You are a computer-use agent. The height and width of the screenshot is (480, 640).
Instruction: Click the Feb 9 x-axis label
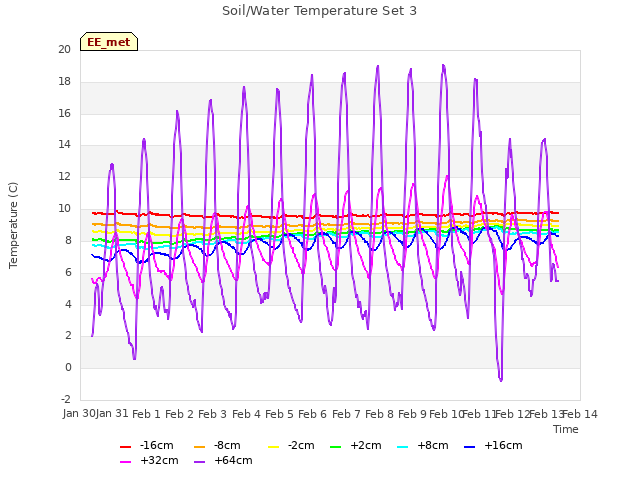click(412, 414)
